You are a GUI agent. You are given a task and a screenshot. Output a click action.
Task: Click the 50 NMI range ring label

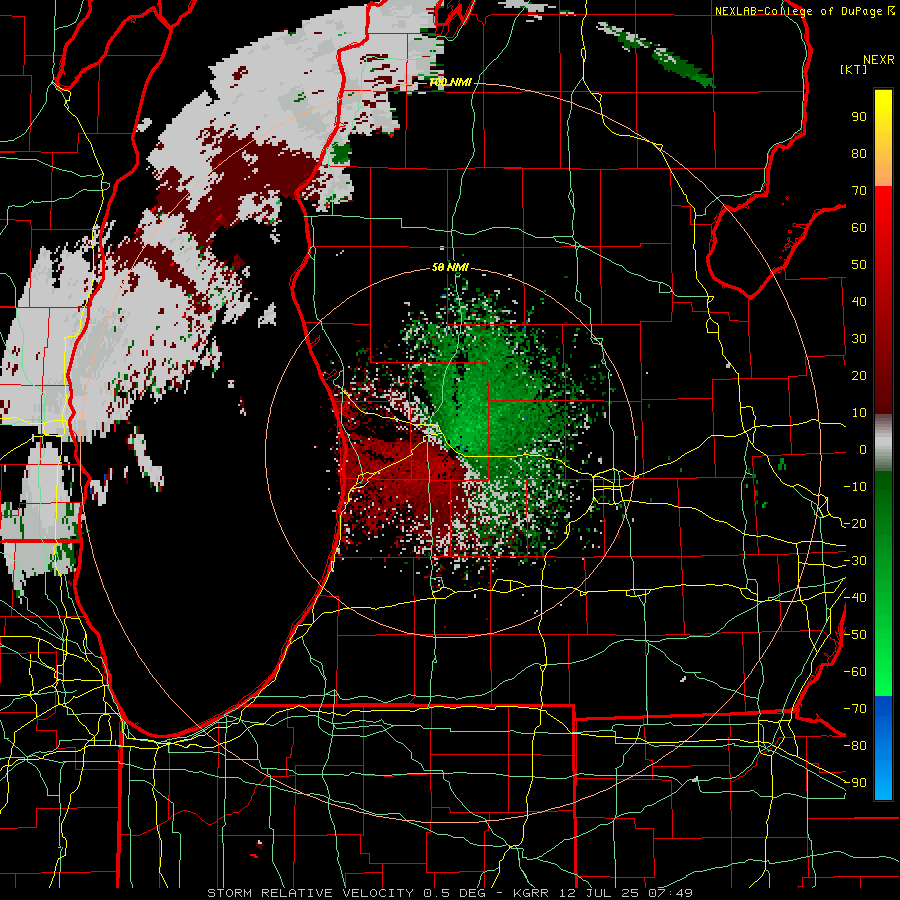coord(451,267)
